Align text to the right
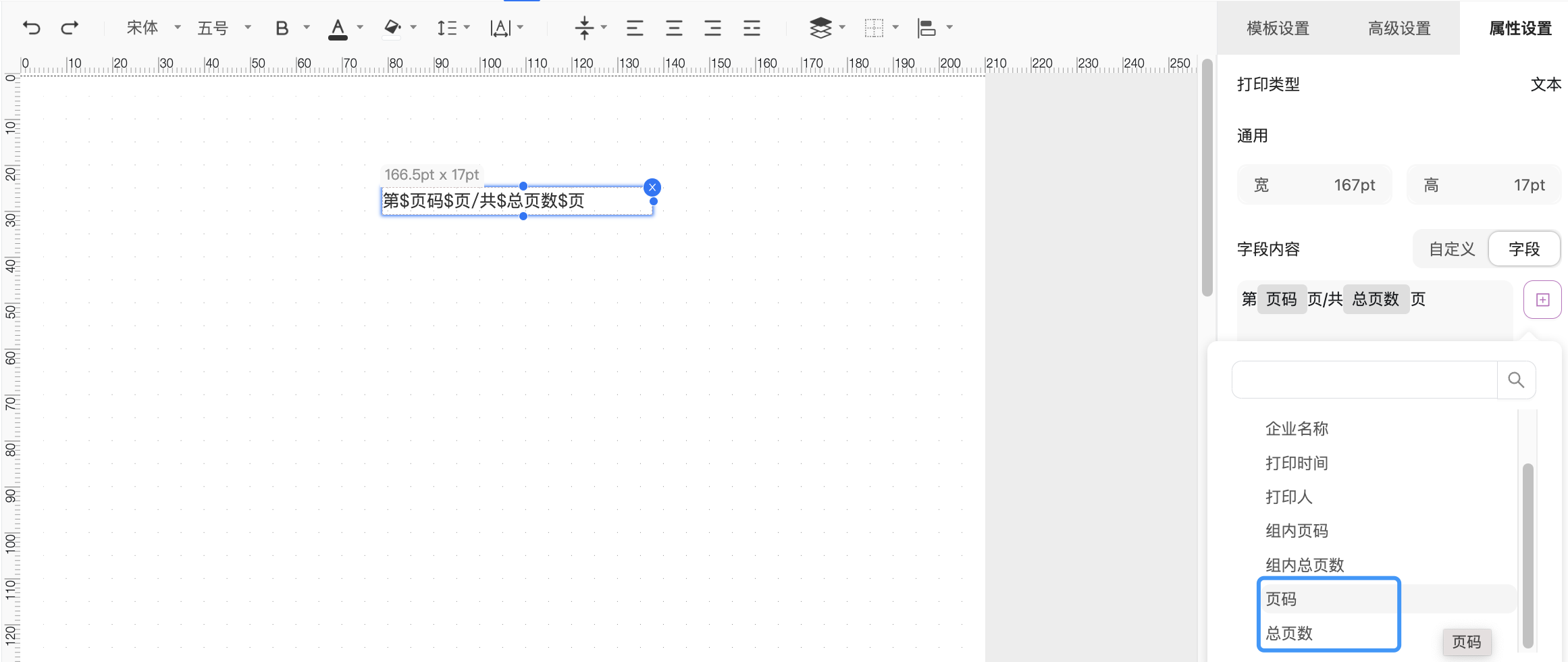The image size is (1568, 662). click(x=712, y=28)
